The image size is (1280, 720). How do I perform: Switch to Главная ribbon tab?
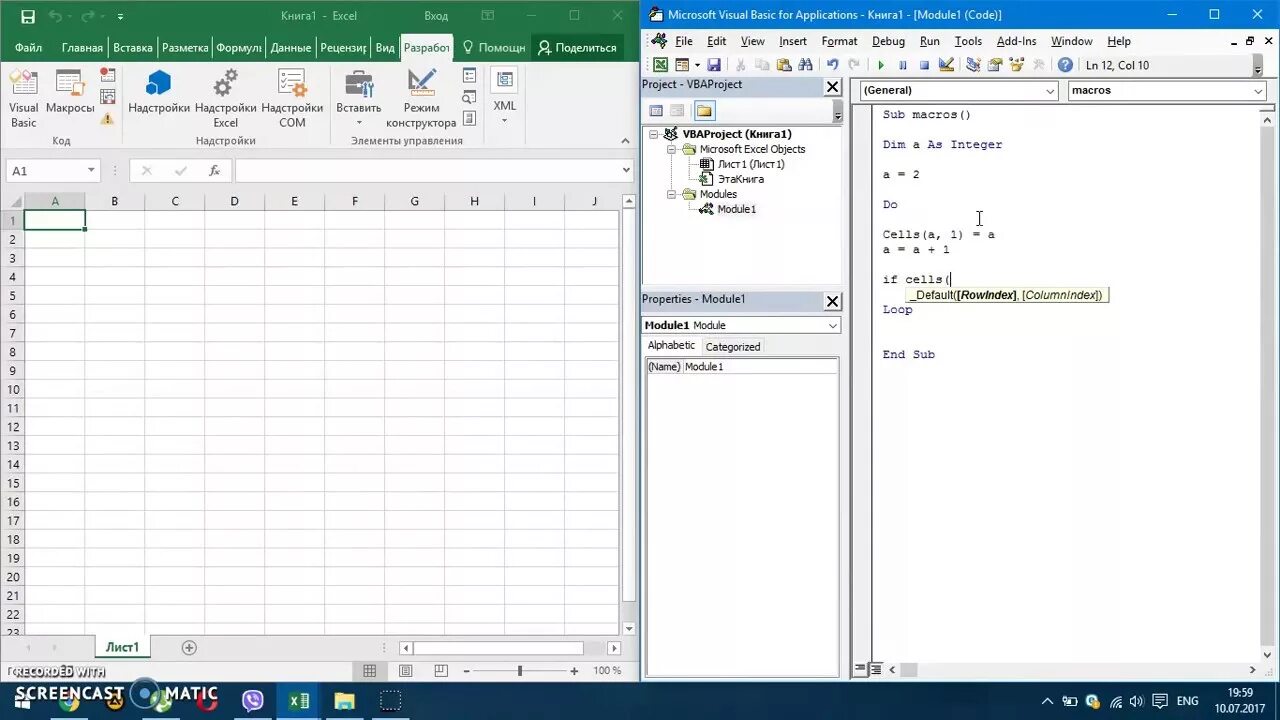[x=82, y=48]
